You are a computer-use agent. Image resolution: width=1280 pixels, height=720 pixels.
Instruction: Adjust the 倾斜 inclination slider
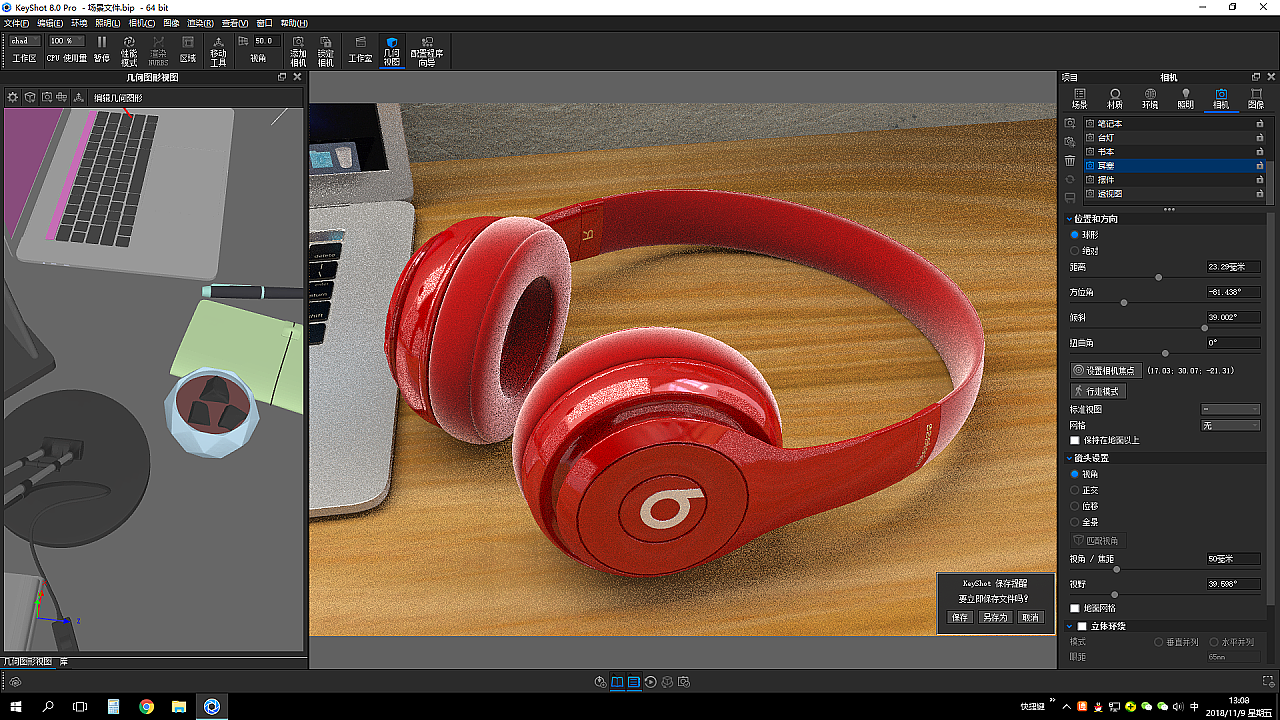point(1204,327)
